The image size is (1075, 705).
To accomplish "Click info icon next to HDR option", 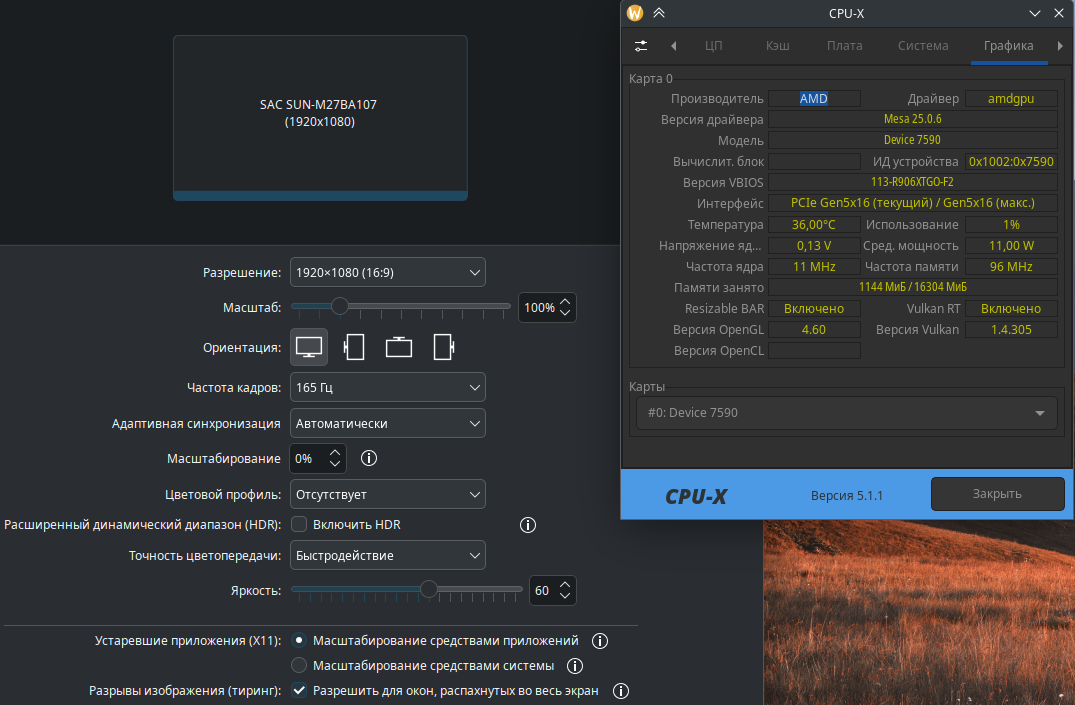I will (528, 525).
